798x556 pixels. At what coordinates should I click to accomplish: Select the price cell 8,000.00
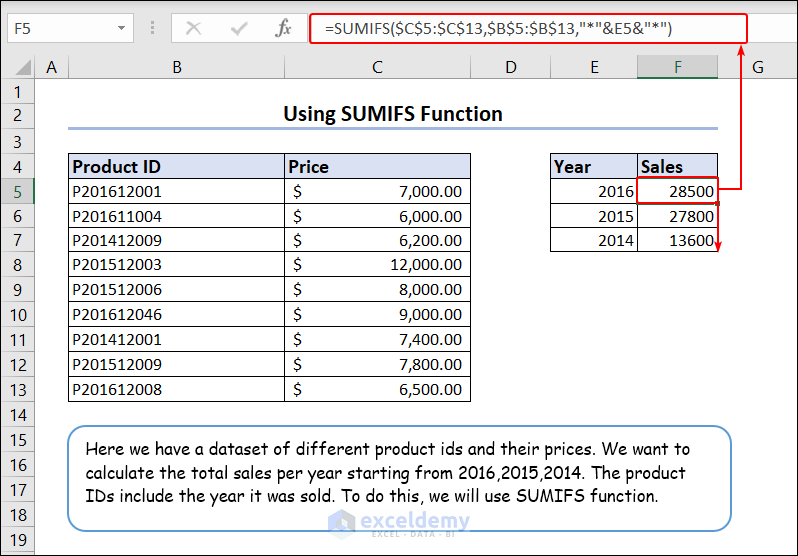click(377, 290)
